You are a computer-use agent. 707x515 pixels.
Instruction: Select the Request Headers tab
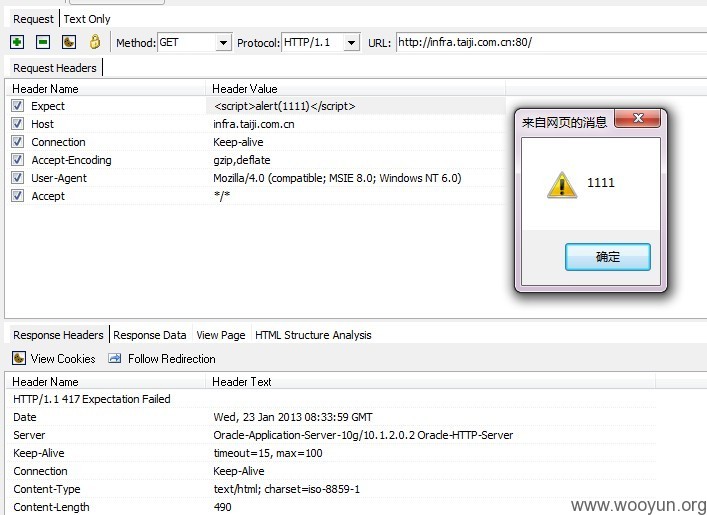tap(55, 68)
